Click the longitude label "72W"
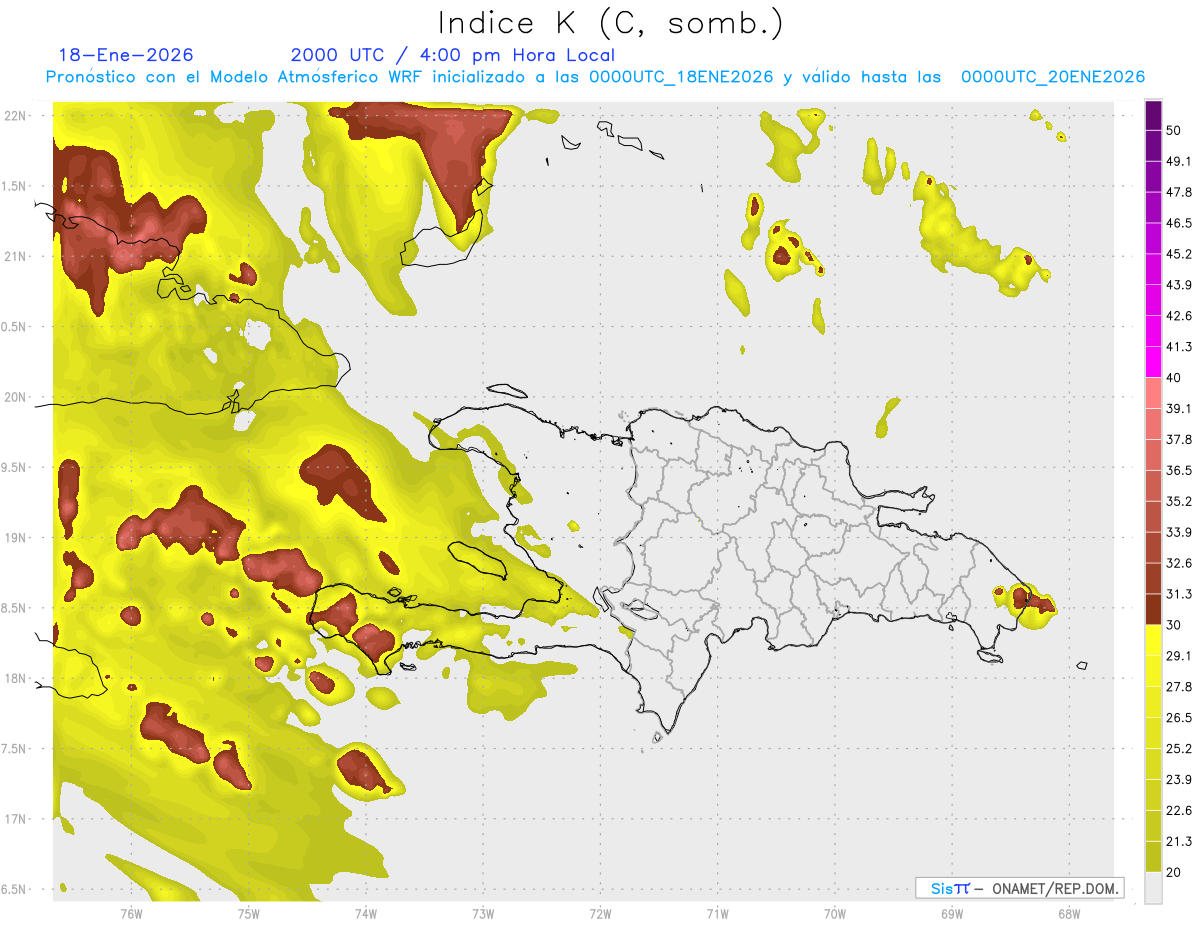 (600, 913)
